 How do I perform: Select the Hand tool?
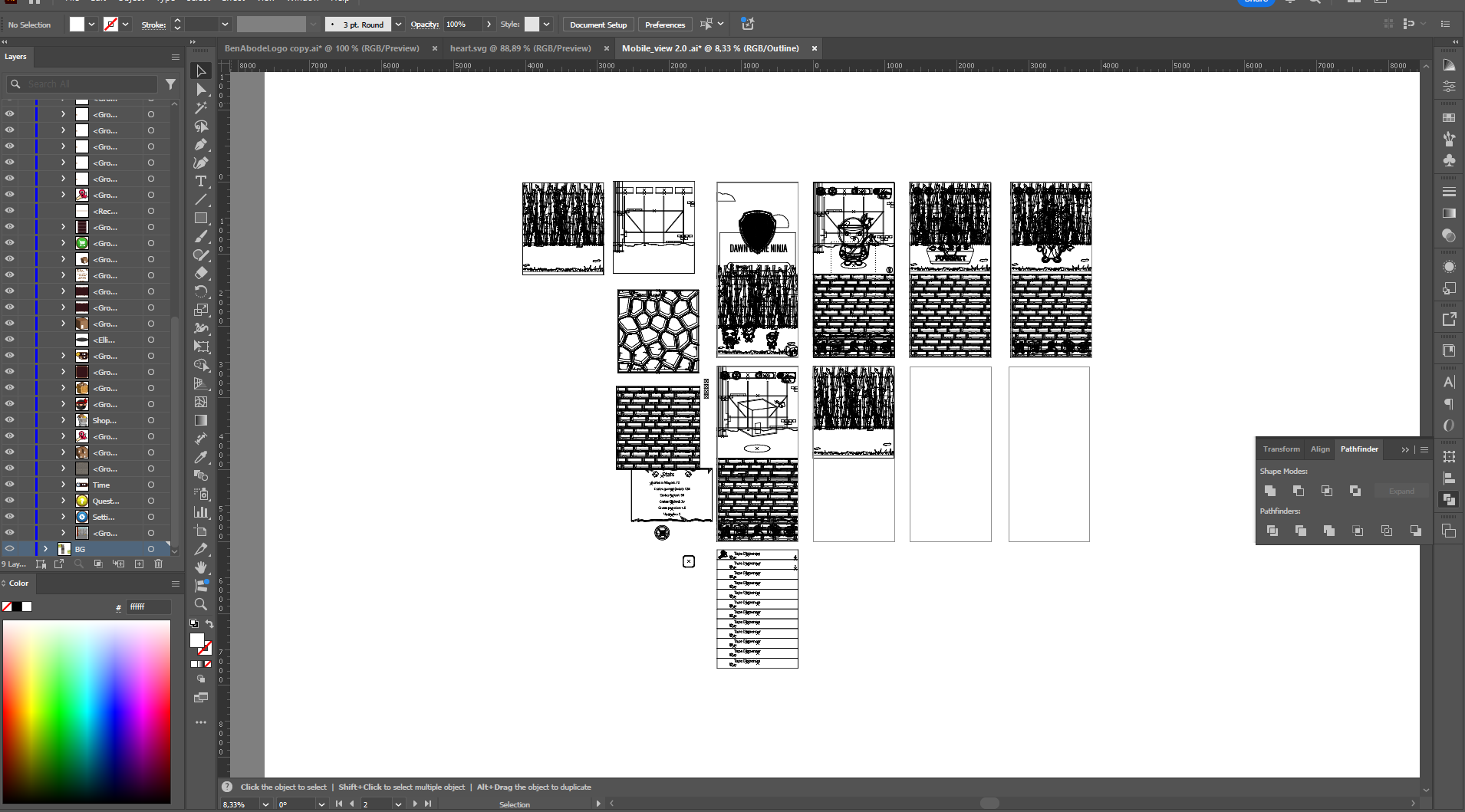click(x=201, y=567)
